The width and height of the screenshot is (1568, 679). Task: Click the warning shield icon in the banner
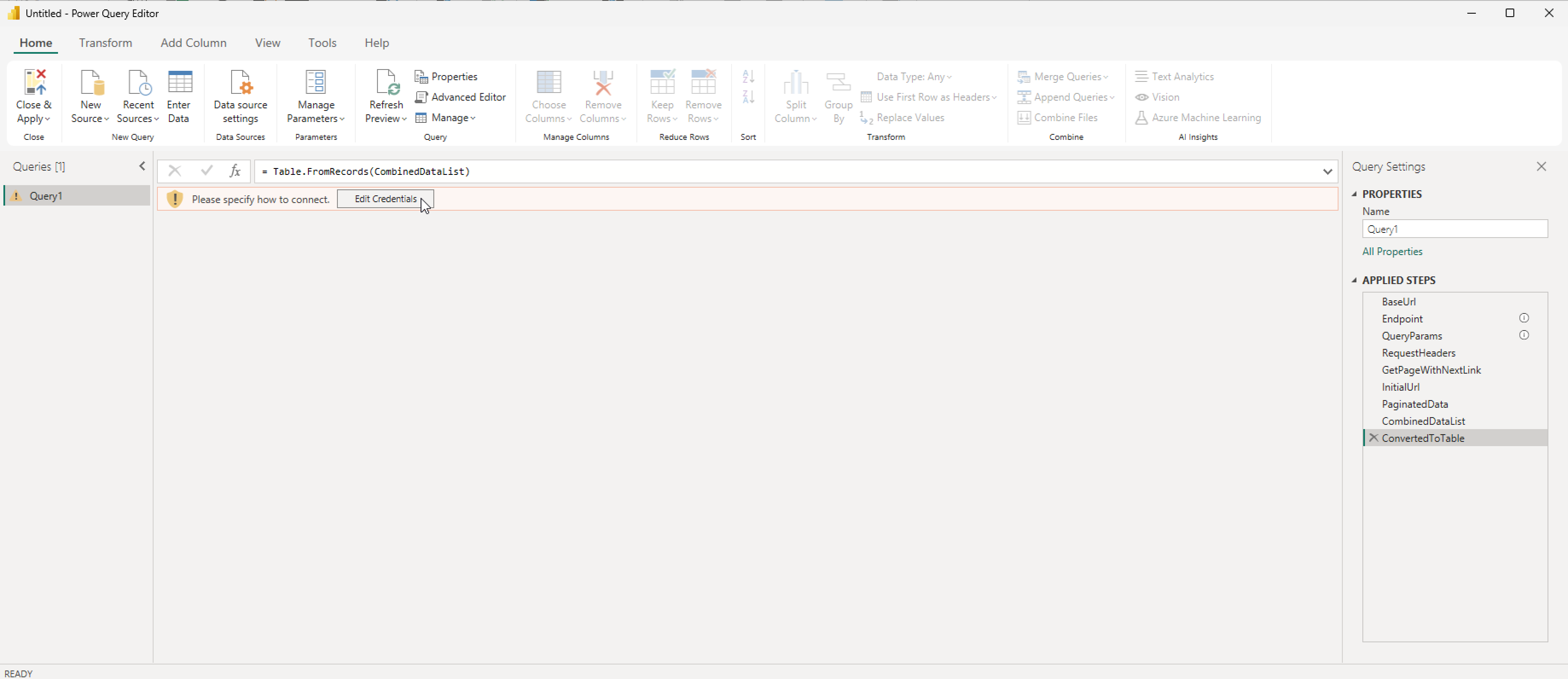(175, 199)
